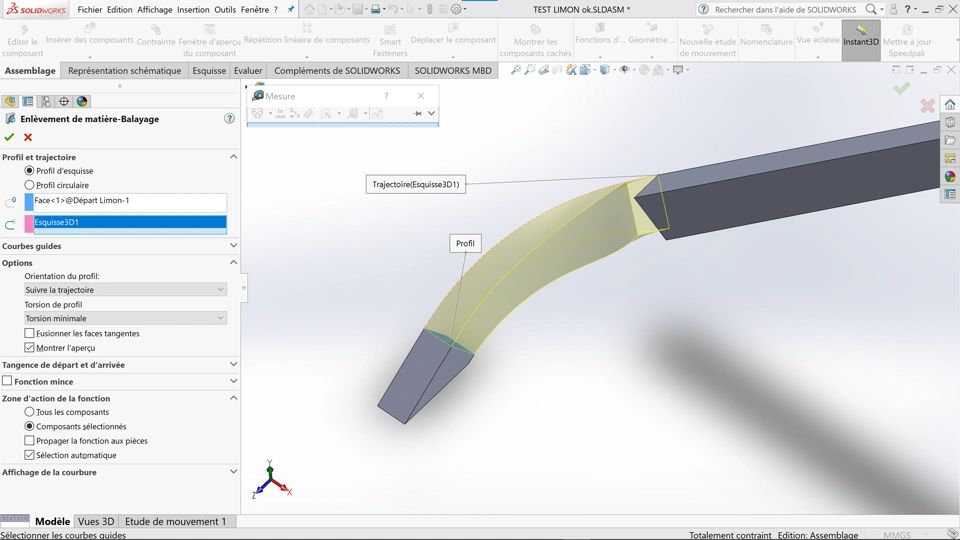Screen dimensions: 960x540
Task: Collapse Profil et trajectoire section
Action: click(233, 157)
